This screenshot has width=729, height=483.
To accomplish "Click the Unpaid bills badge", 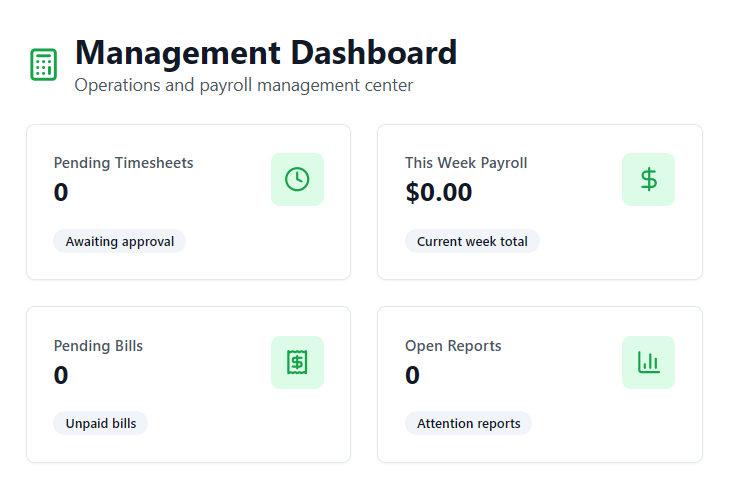I will coord(101,423).
